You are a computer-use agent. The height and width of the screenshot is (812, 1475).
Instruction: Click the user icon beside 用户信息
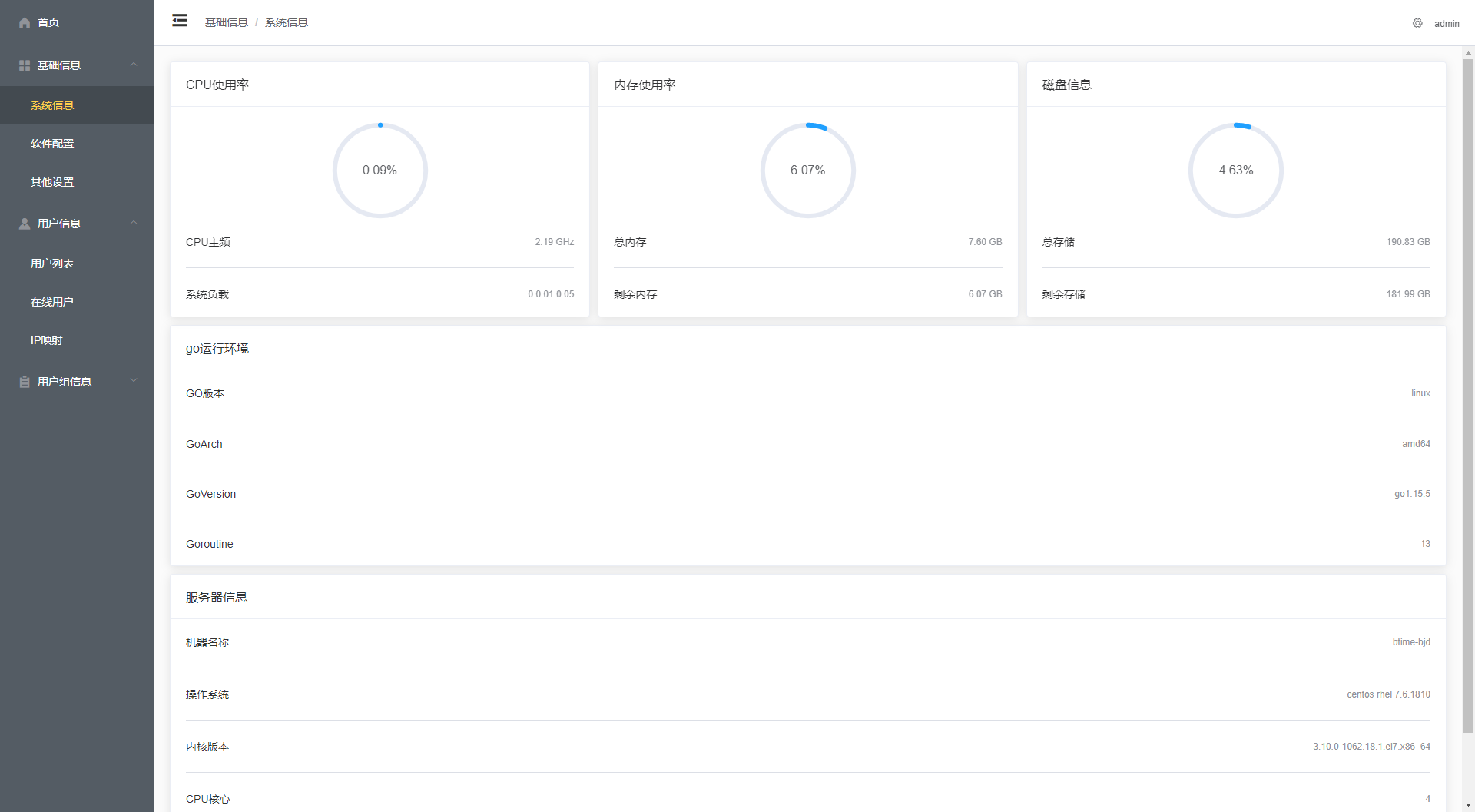(x=25, y=224)
